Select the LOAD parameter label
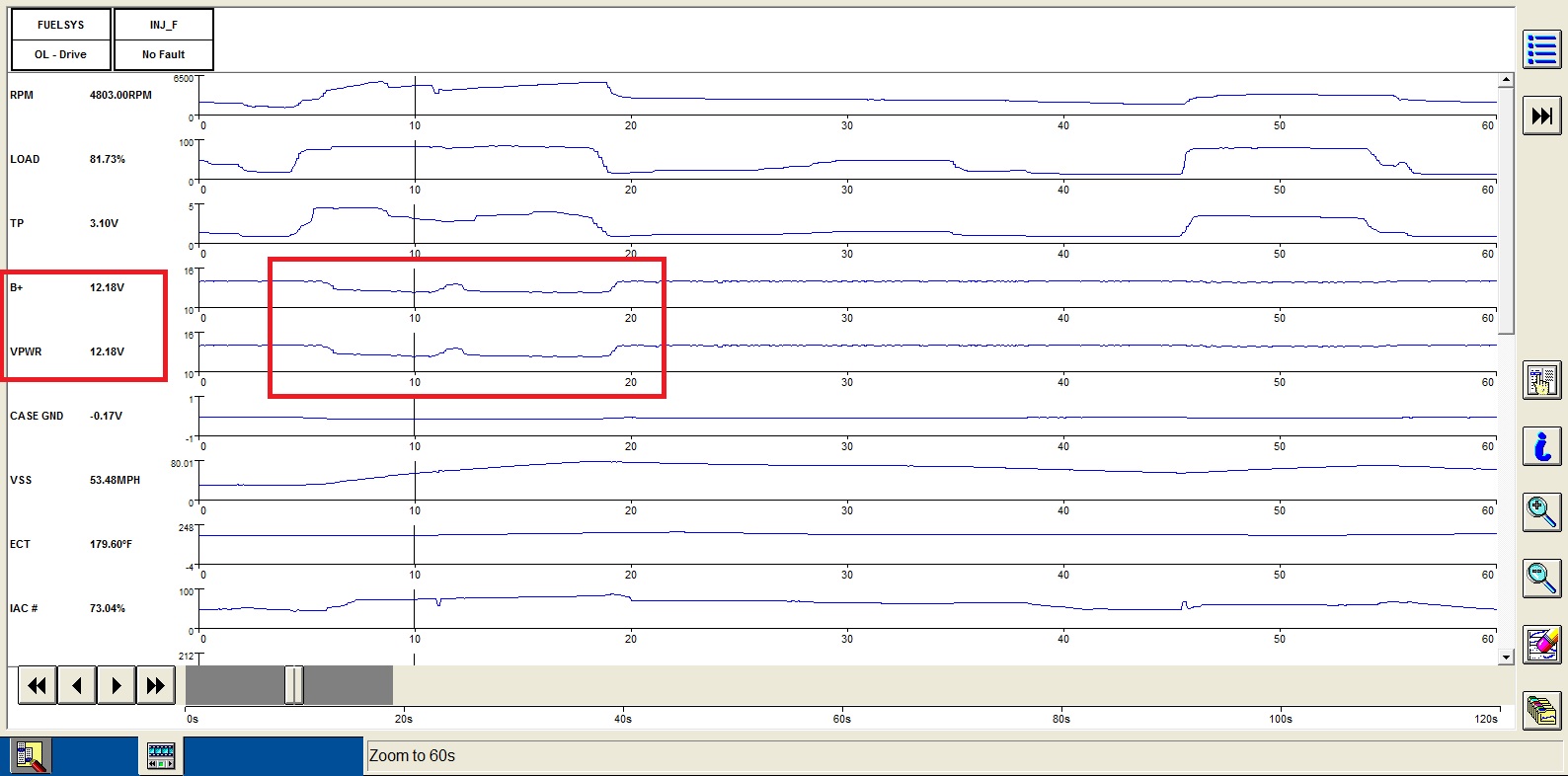 pyautogui.click(x=25, y=159)
